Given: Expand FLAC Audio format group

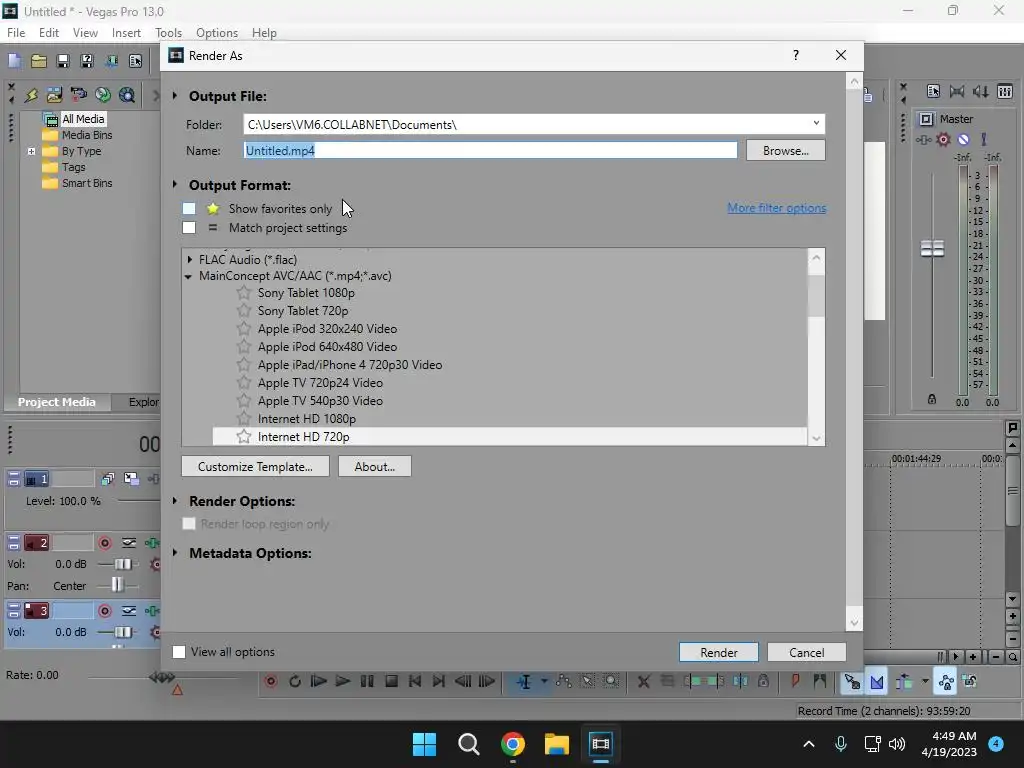Looking at the screenshot, I should (x=189, y=259).
